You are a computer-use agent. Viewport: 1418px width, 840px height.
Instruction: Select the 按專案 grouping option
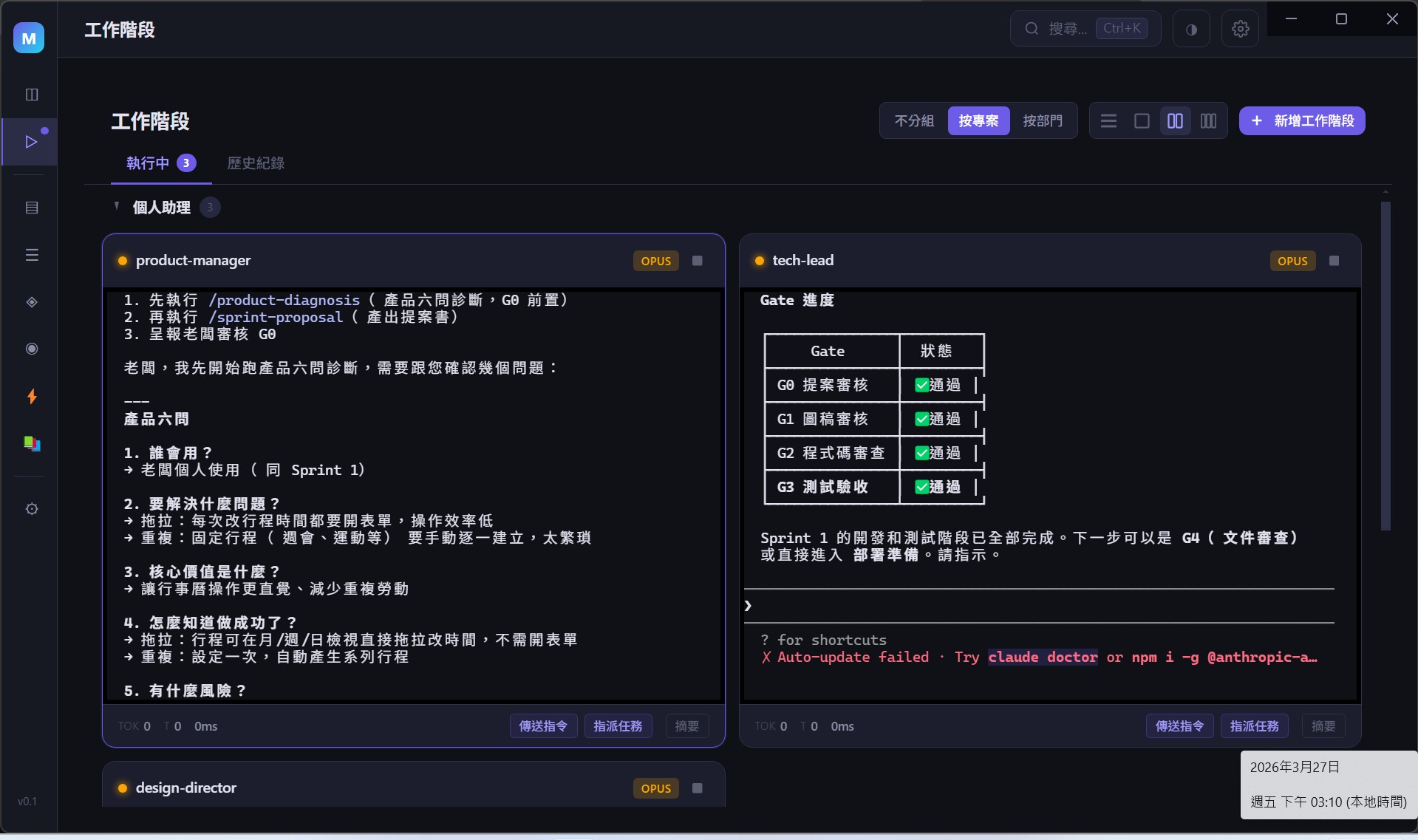(978, 120)
